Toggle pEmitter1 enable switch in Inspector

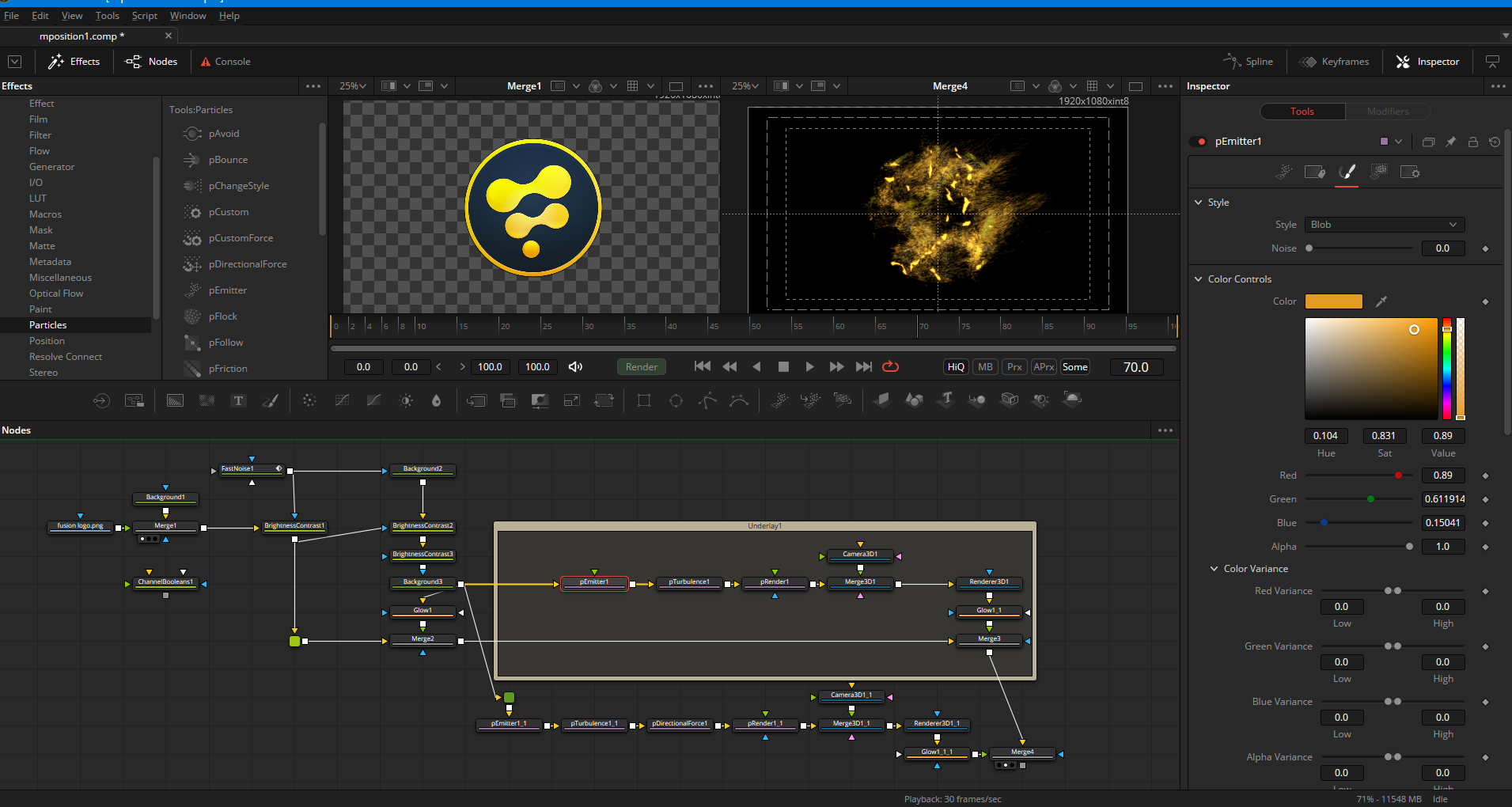pyautogui.click(x=1198, y=142)
